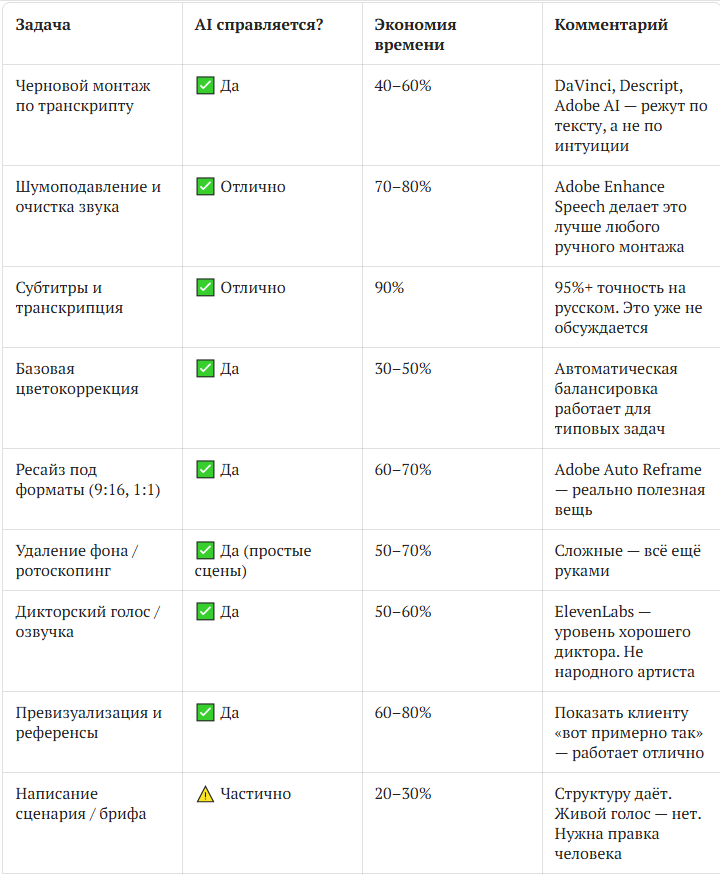Click the green checkmark in the Черновой монтаж row

pos(205,85)
